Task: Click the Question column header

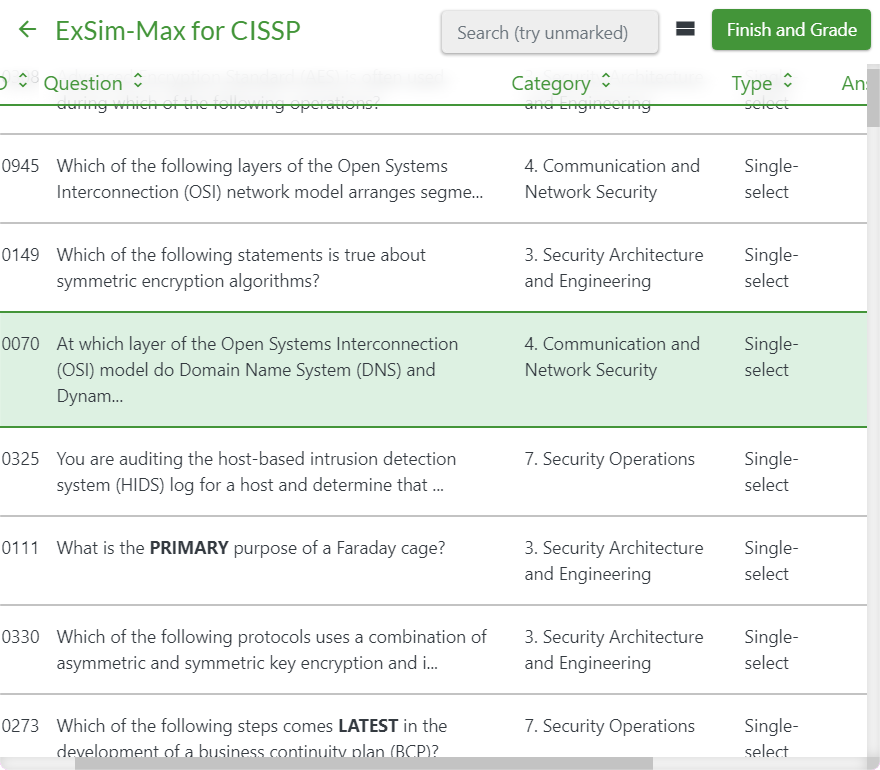Action: 83,83
